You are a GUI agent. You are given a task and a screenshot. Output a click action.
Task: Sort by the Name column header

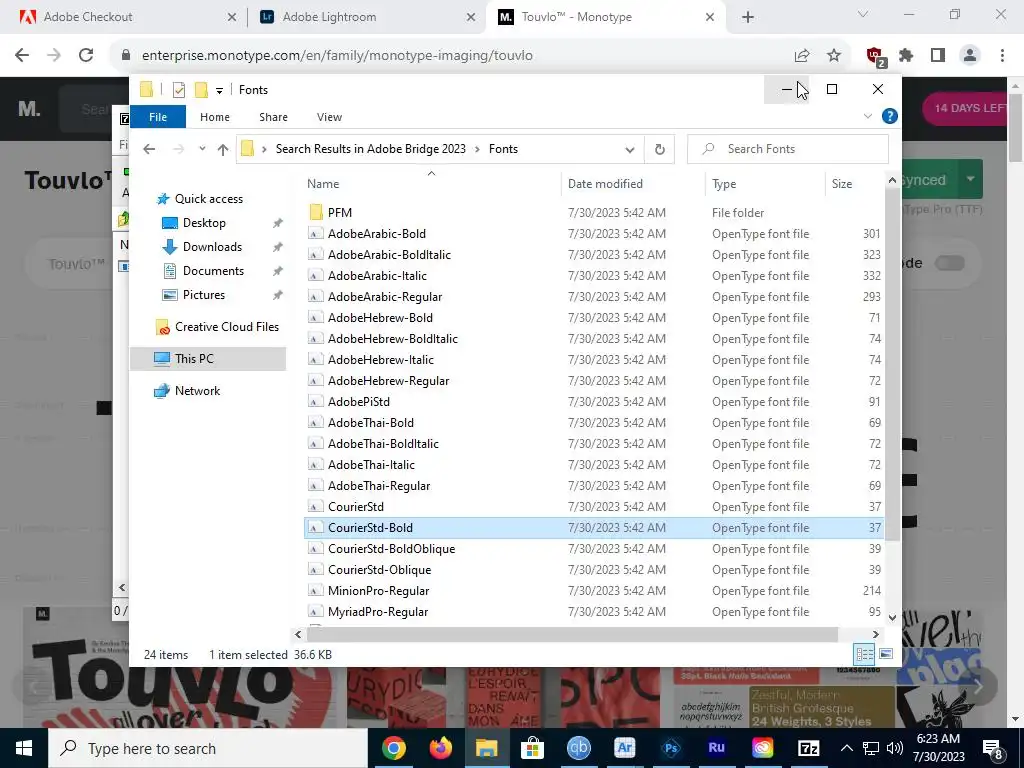[431, 184]
